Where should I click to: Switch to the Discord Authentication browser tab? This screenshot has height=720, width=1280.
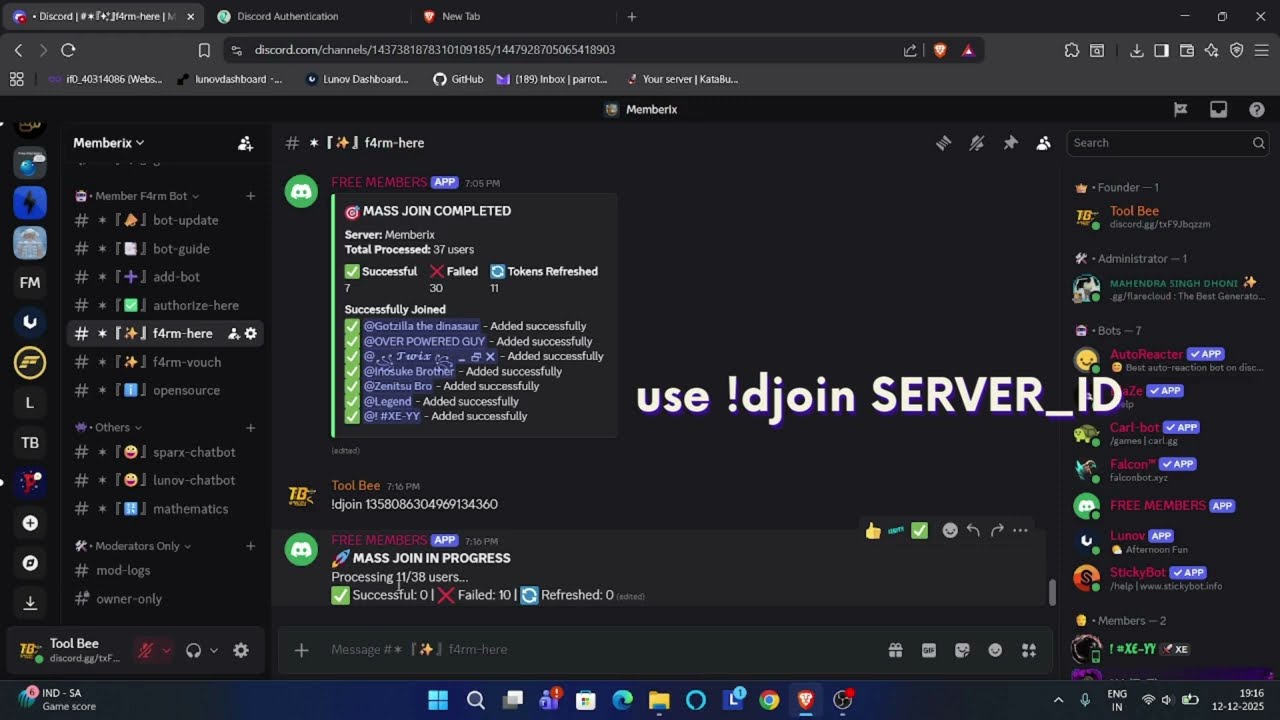[287, 16]
